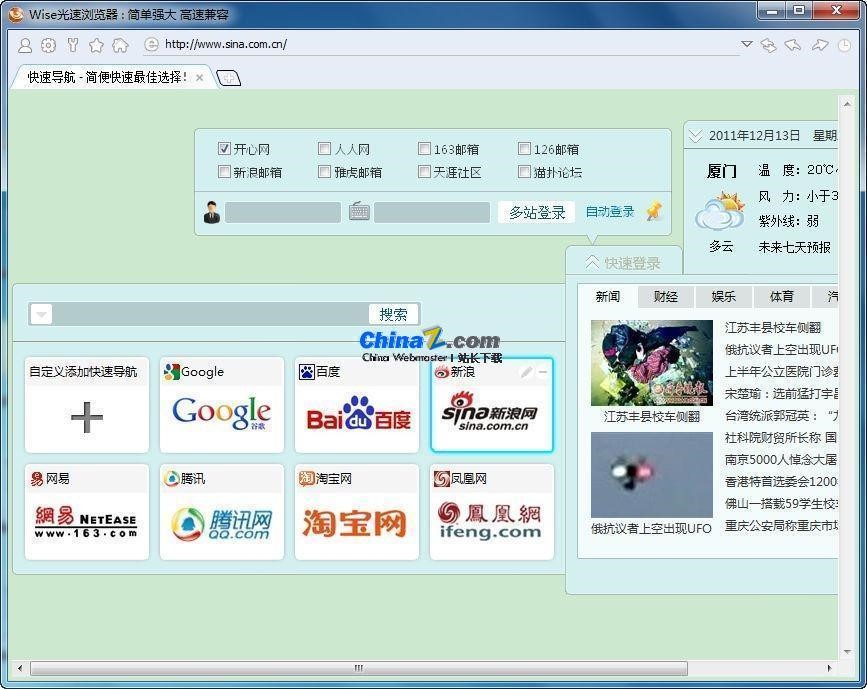Collapse the 快速登录 panel
Viewport: 867px width, 689px height.
click(x=592, y=263)
